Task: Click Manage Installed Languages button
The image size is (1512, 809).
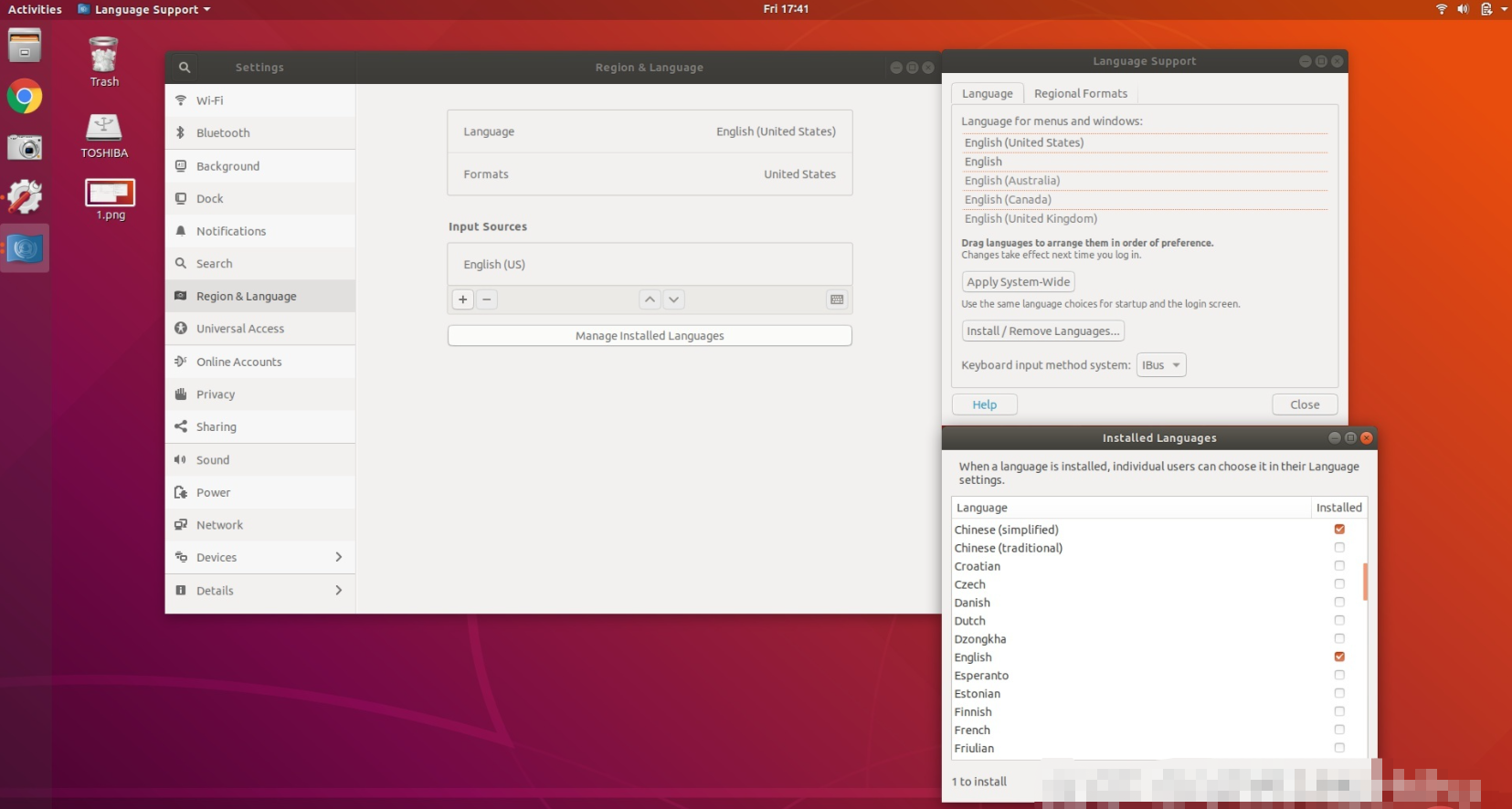Action: point(650,336)
